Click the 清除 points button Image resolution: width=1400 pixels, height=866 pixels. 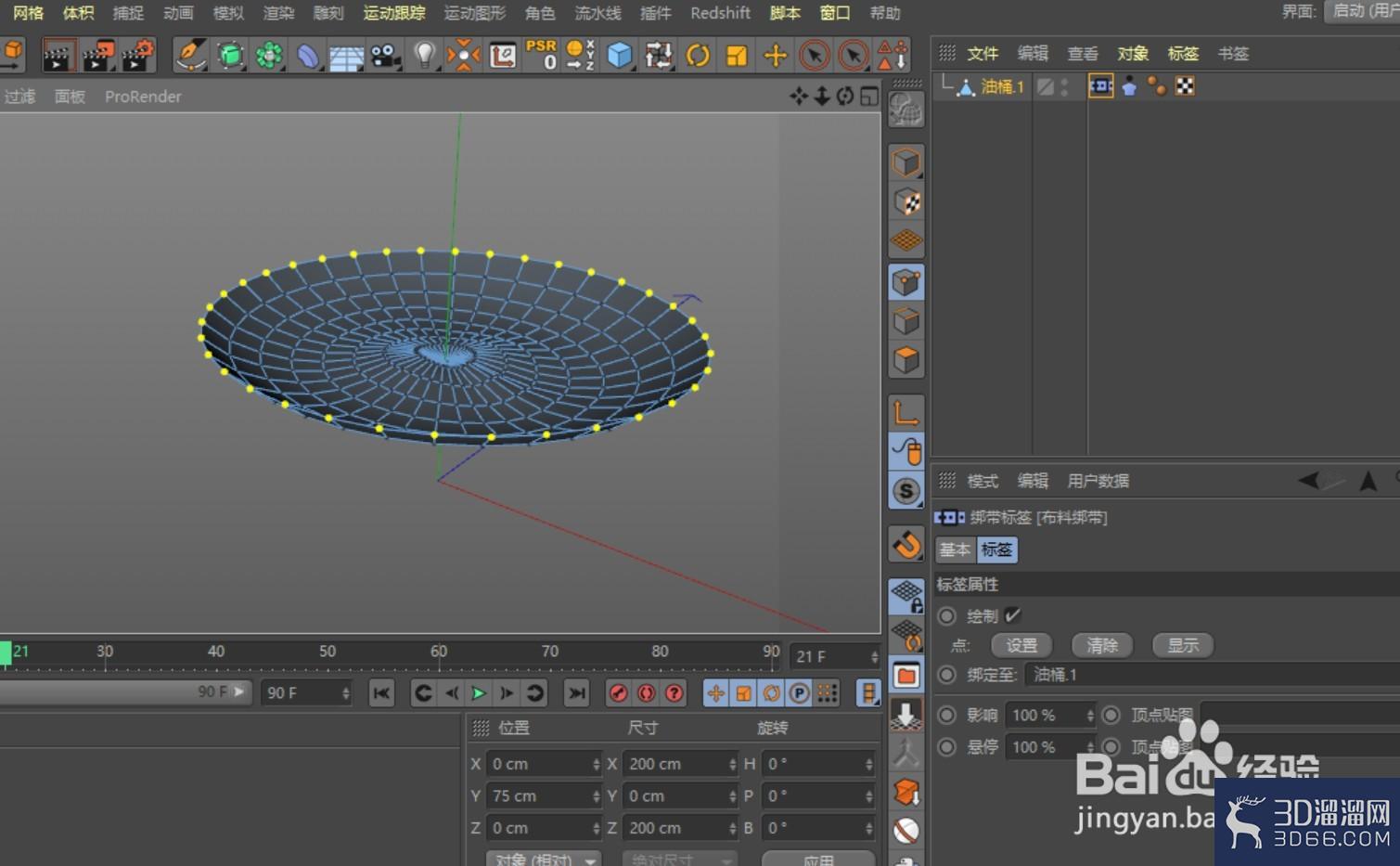[1102, 645]
